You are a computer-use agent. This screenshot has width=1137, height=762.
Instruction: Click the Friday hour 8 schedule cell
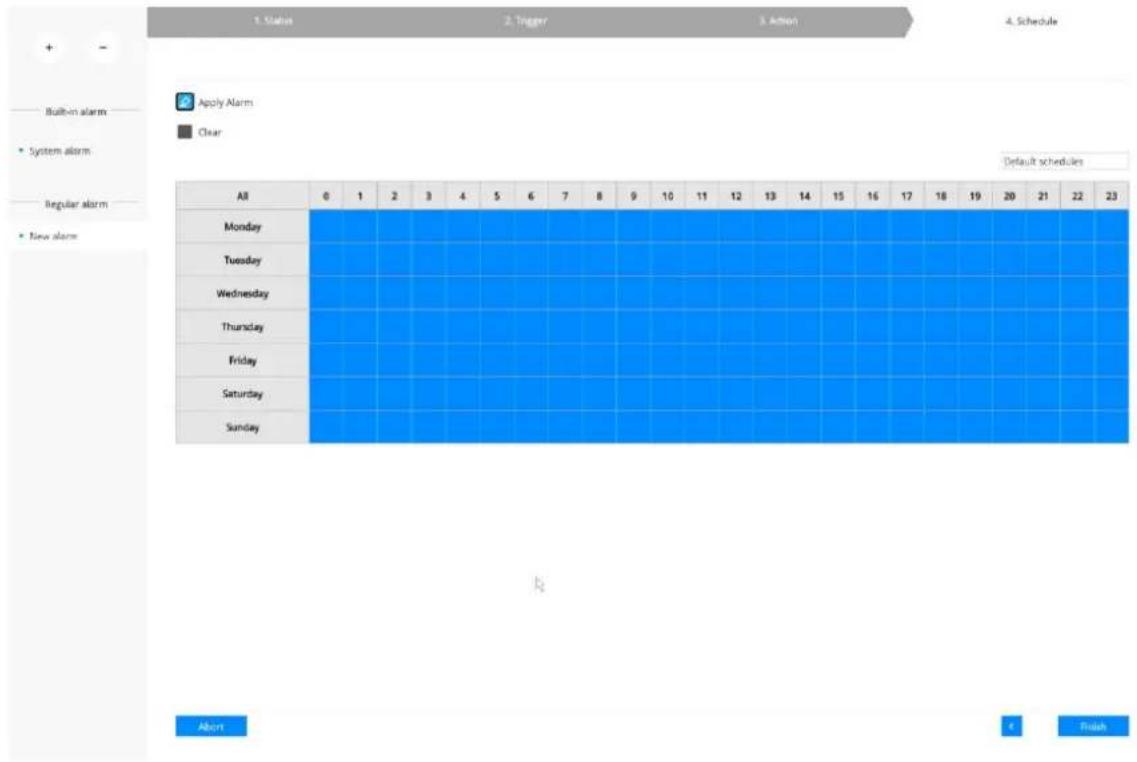tap(599, 360)
